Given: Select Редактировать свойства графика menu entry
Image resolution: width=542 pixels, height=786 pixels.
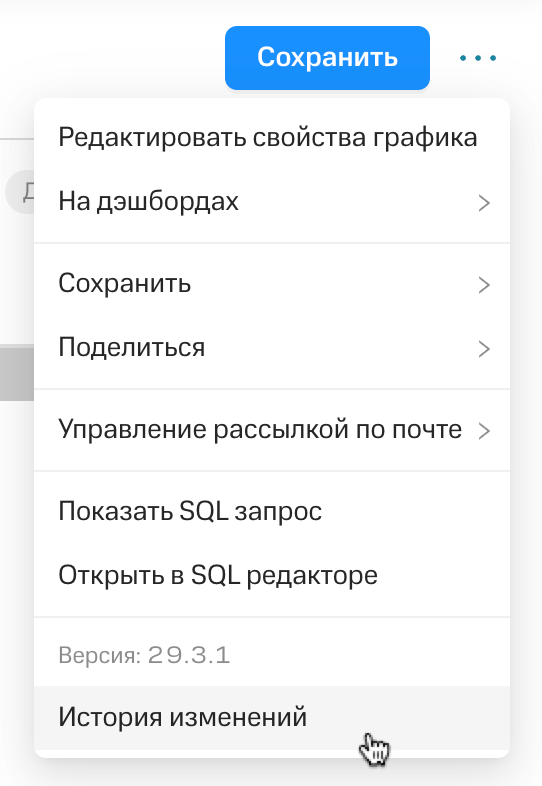Looking at the screenshot, I should click(x=272, y=137).
